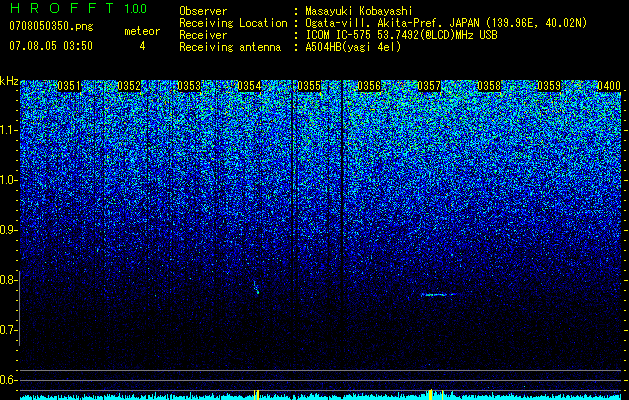Click the short meteor echo near 0354
This screenshot has width=629, height=400.
(256, 287)
